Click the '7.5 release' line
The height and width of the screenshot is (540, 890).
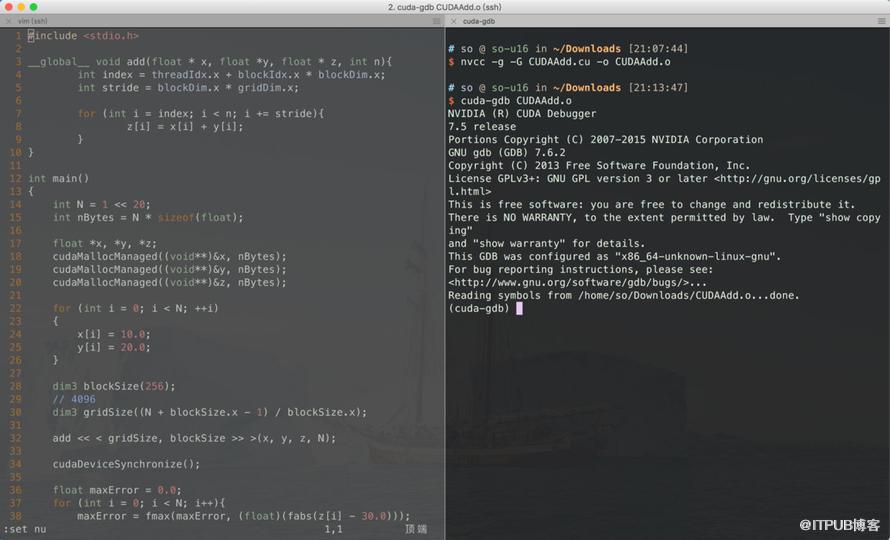pyautogui.click(x=482, y=127)
